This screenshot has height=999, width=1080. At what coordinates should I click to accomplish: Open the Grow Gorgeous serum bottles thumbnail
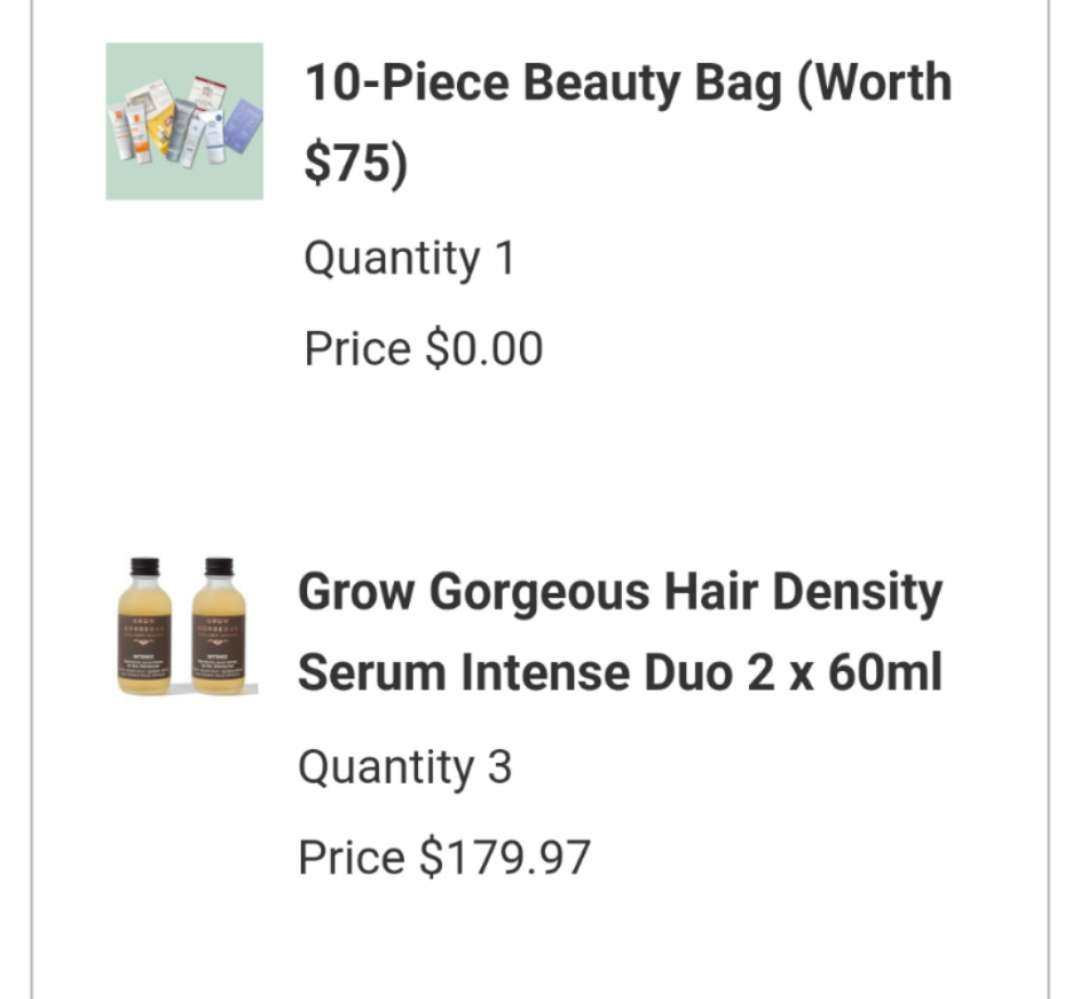point(184,627)
